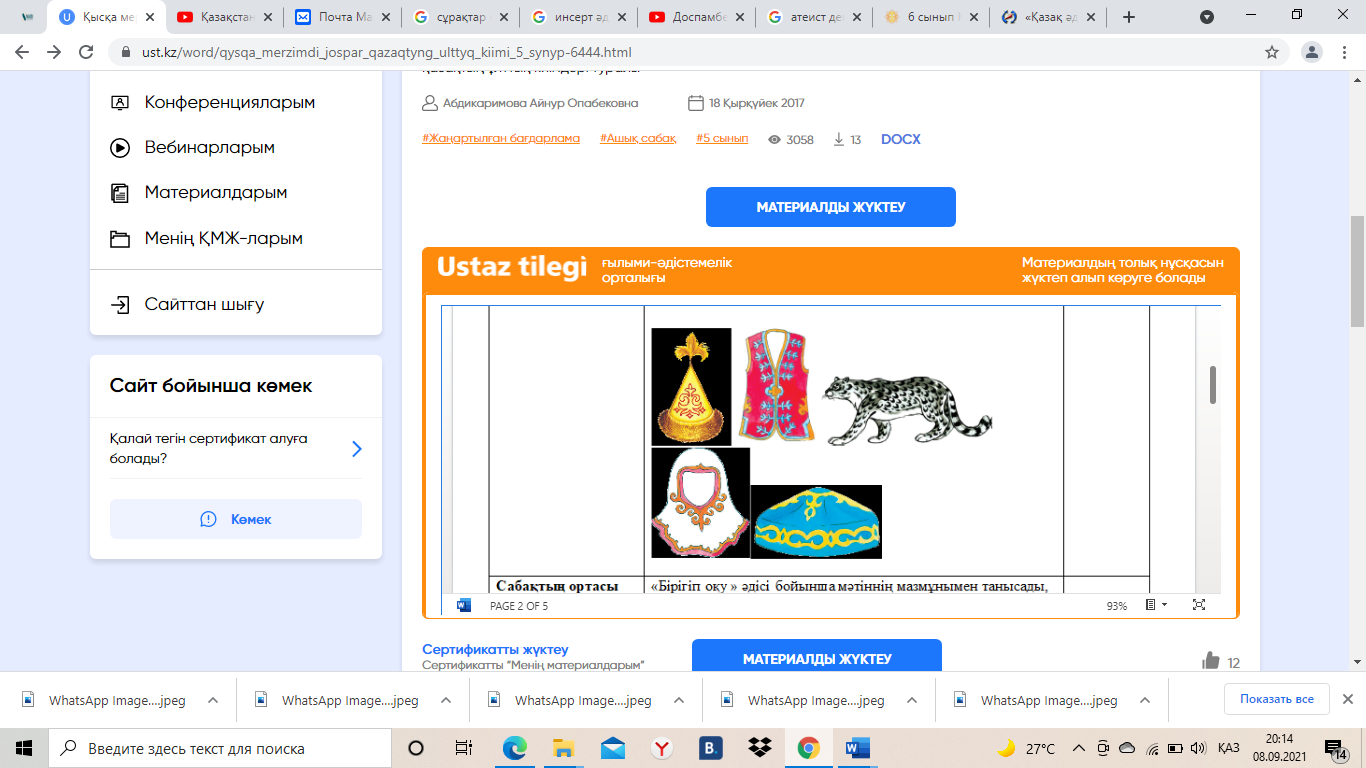This screenshot has height=768, width=1366.
Task: Open Dropbox from the taskbar
Action: pyautogui.click(x=759, y=748)
